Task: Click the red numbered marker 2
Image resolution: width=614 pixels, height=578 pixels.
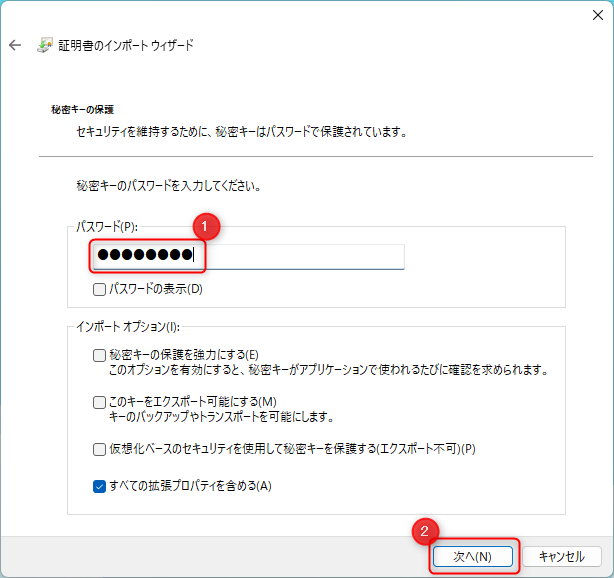Action: click(x=424, y=531)
